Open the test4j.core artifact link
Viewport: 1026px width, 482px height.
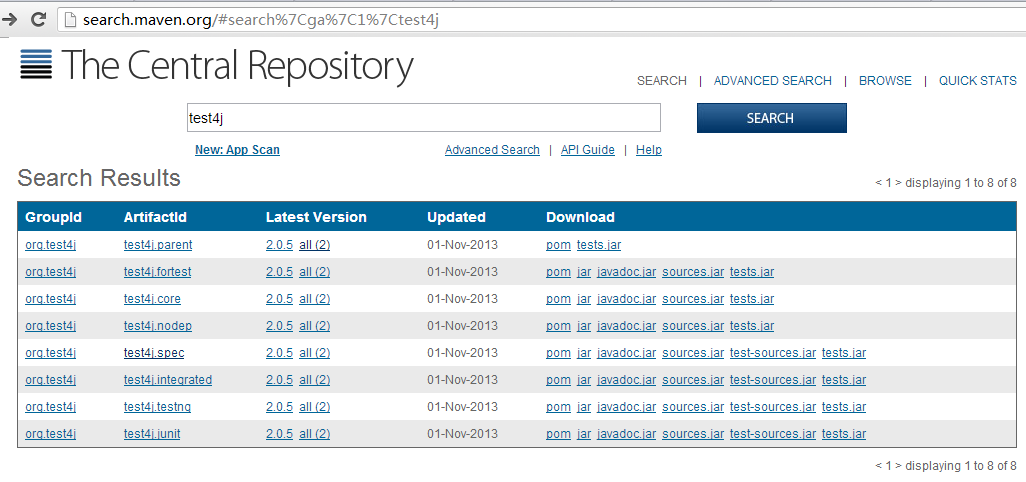152,299
